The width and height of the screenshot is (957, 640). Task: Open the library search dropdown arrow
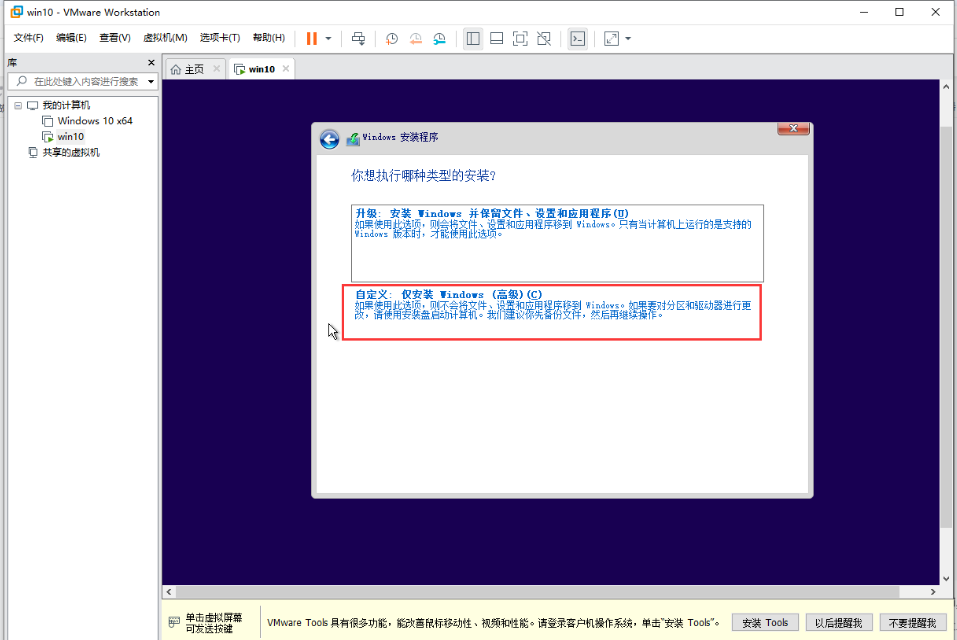coord(151,81)
